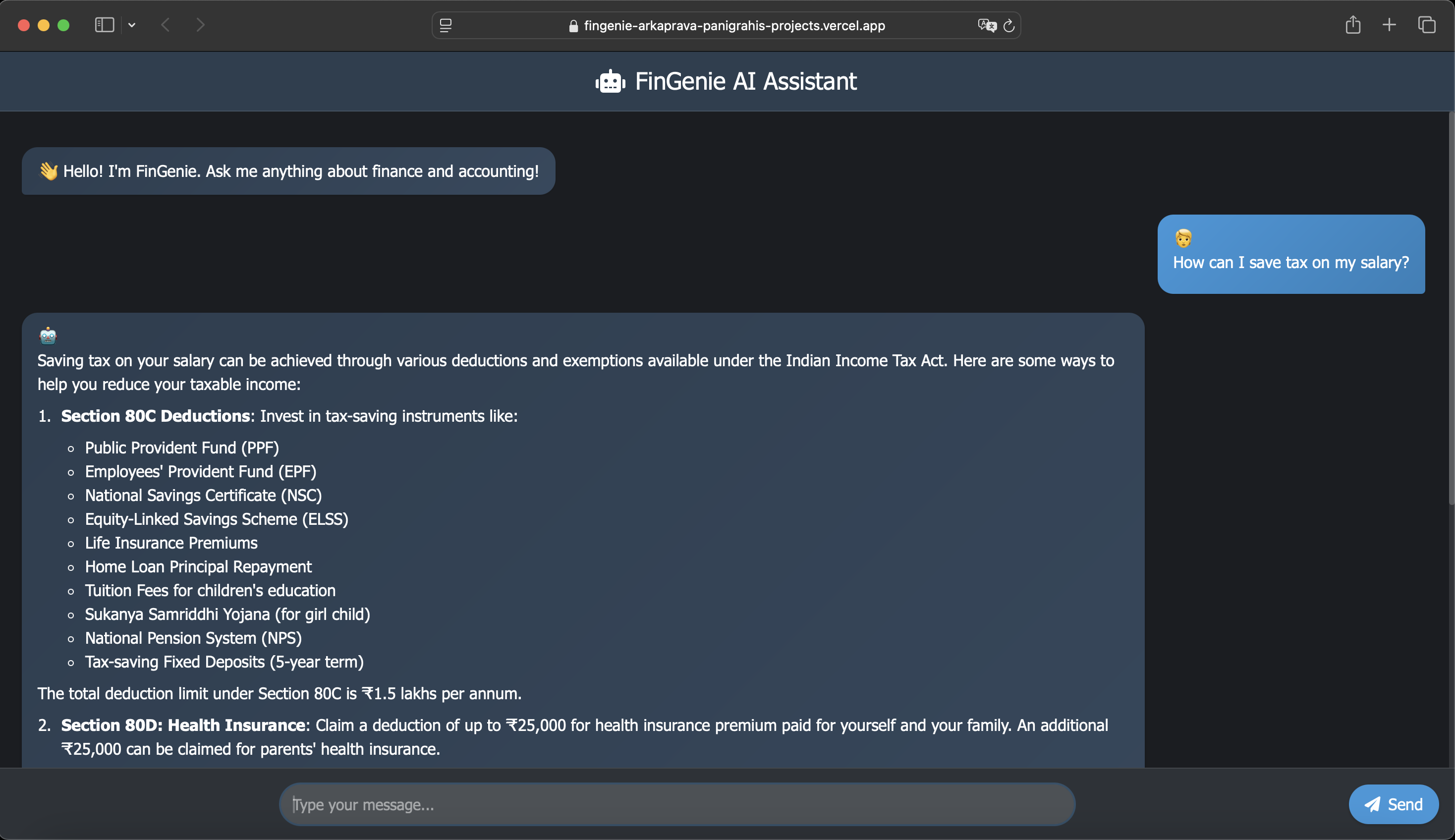The image size is (1455, 840).
Task: Open a new tab with plus icon
Action: 1389,25
